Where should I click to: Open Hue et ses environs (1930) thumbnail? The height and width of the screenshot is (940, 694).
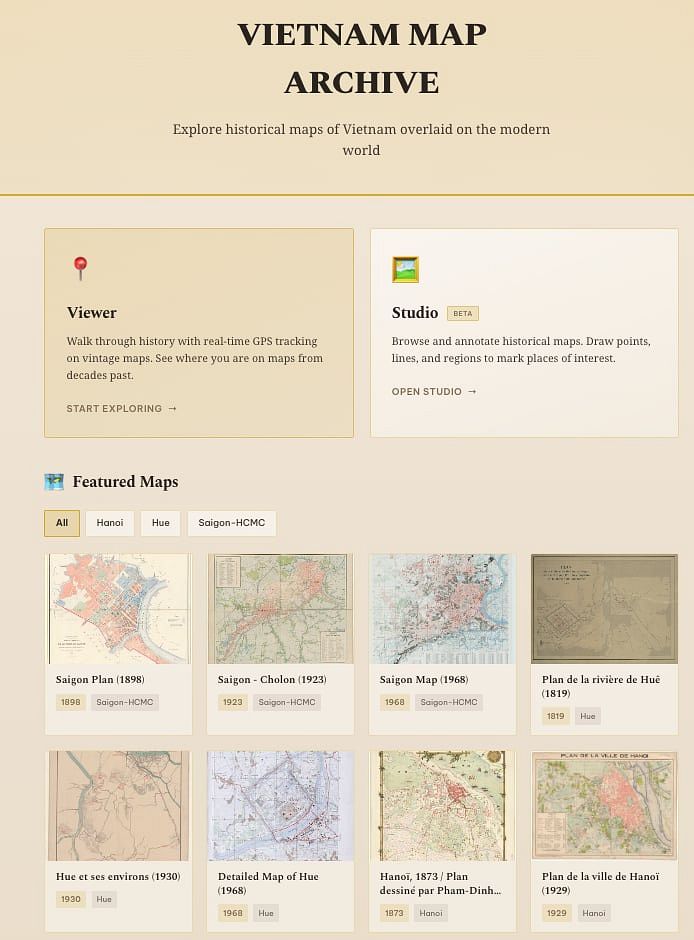pos(118,805)
